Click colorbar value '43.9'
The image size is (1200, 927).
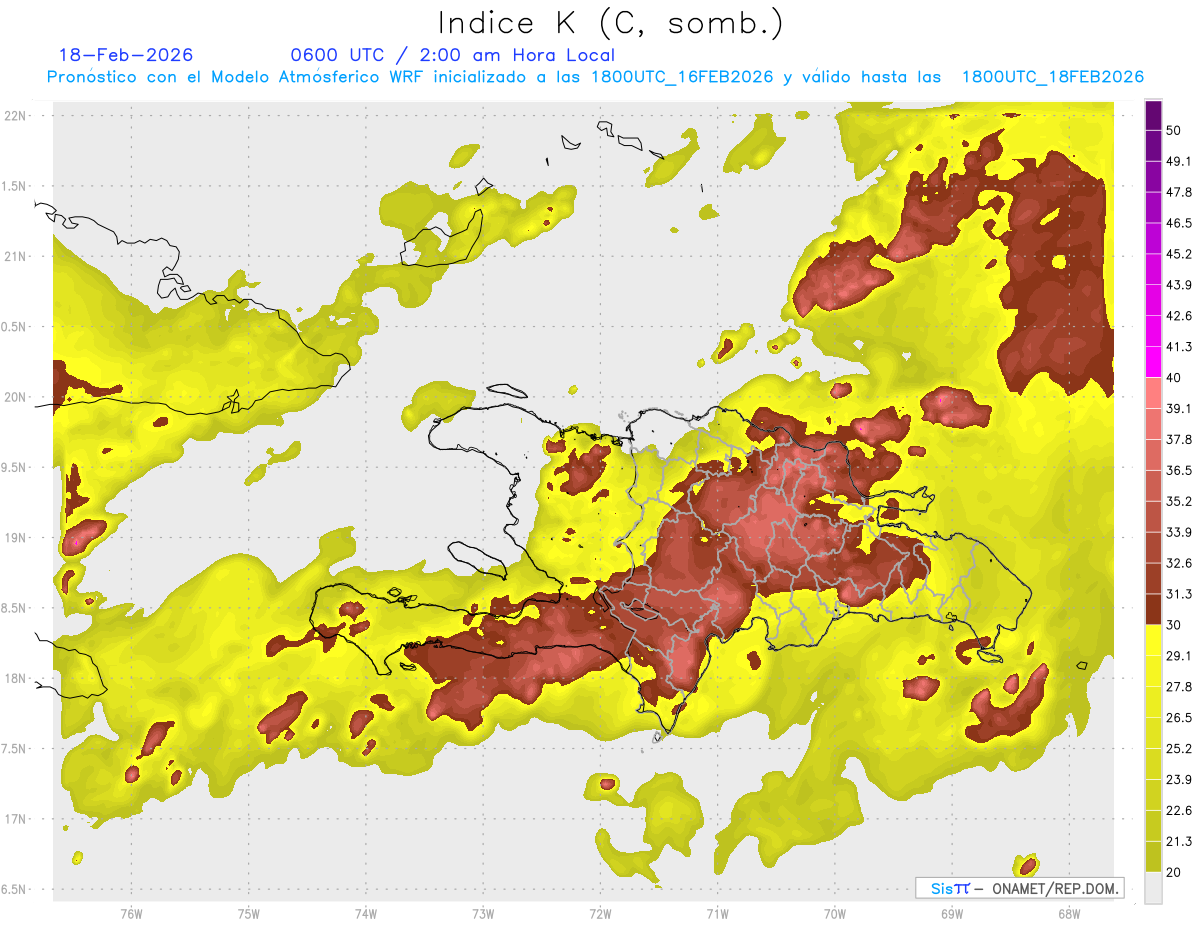pyautogui.click(x=1179, y=285)
